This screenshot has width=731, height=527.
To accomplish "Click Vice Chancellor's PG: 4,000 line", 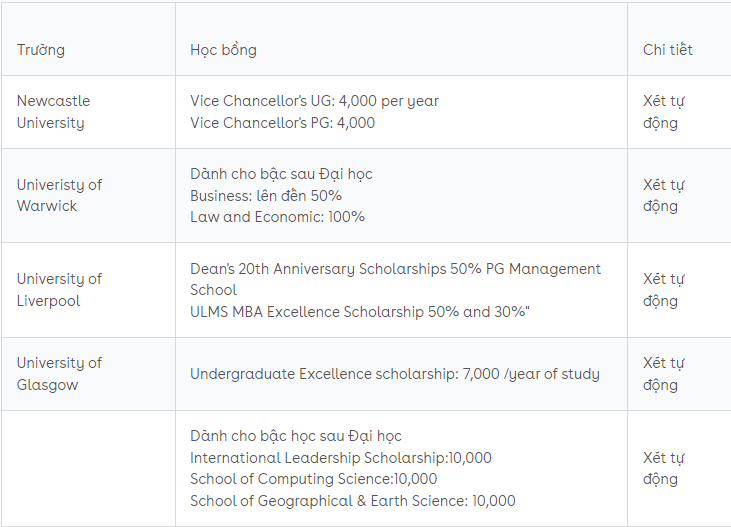I will pyautogui.click(x=282, y=123).
